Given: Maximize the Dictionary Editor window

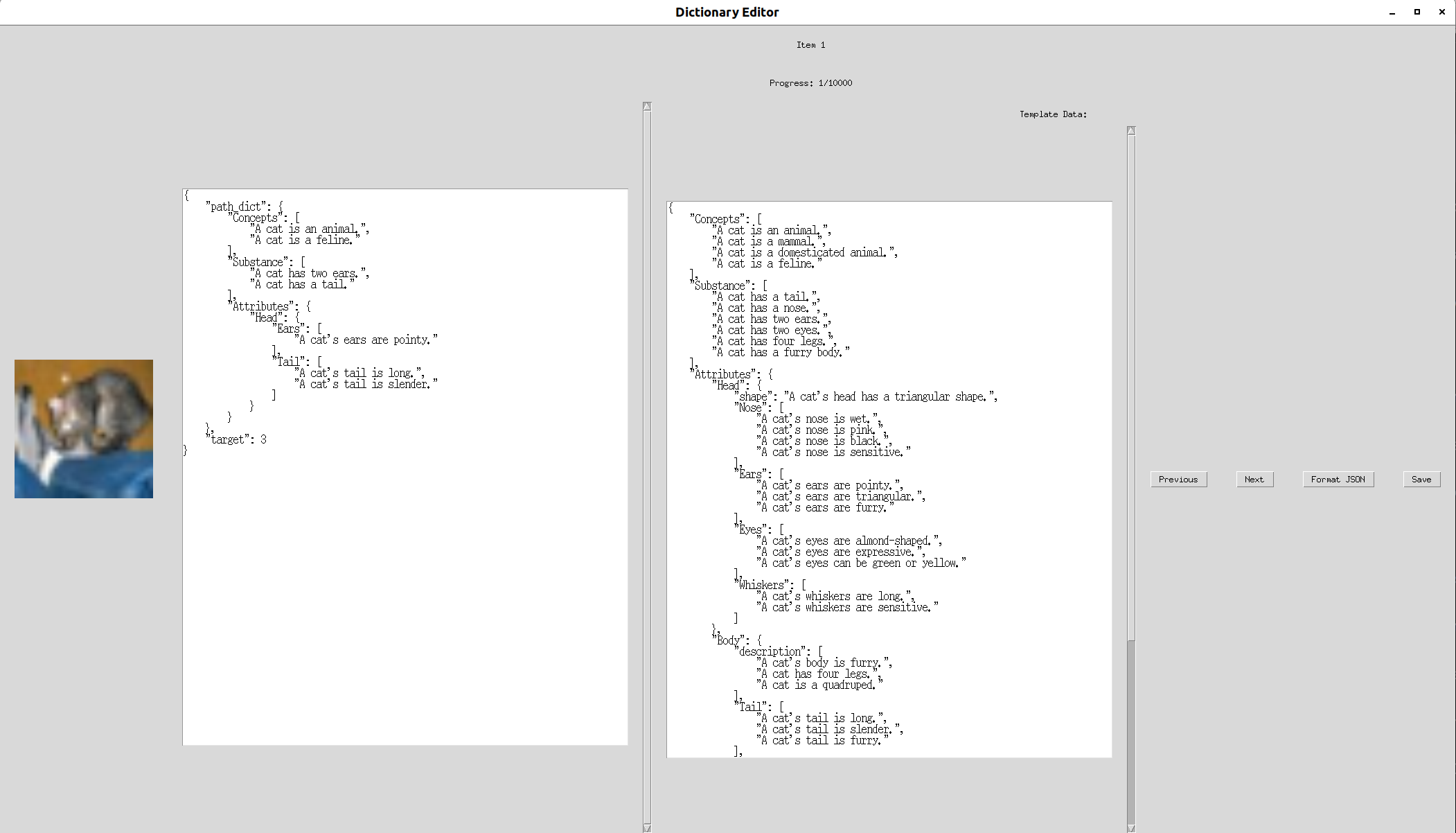Looking at the screenshot, I should tap(1417, 12).
